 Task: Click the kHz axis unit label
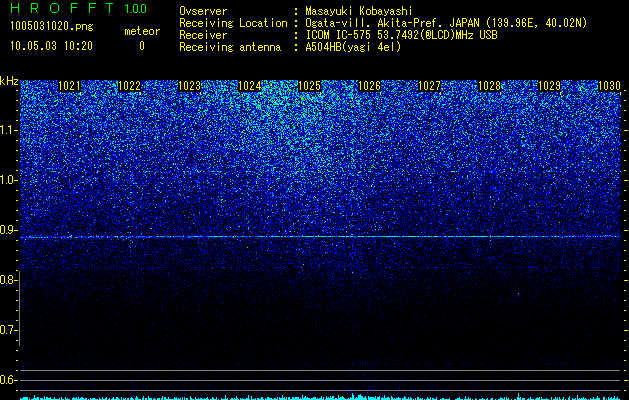point(9,81)
